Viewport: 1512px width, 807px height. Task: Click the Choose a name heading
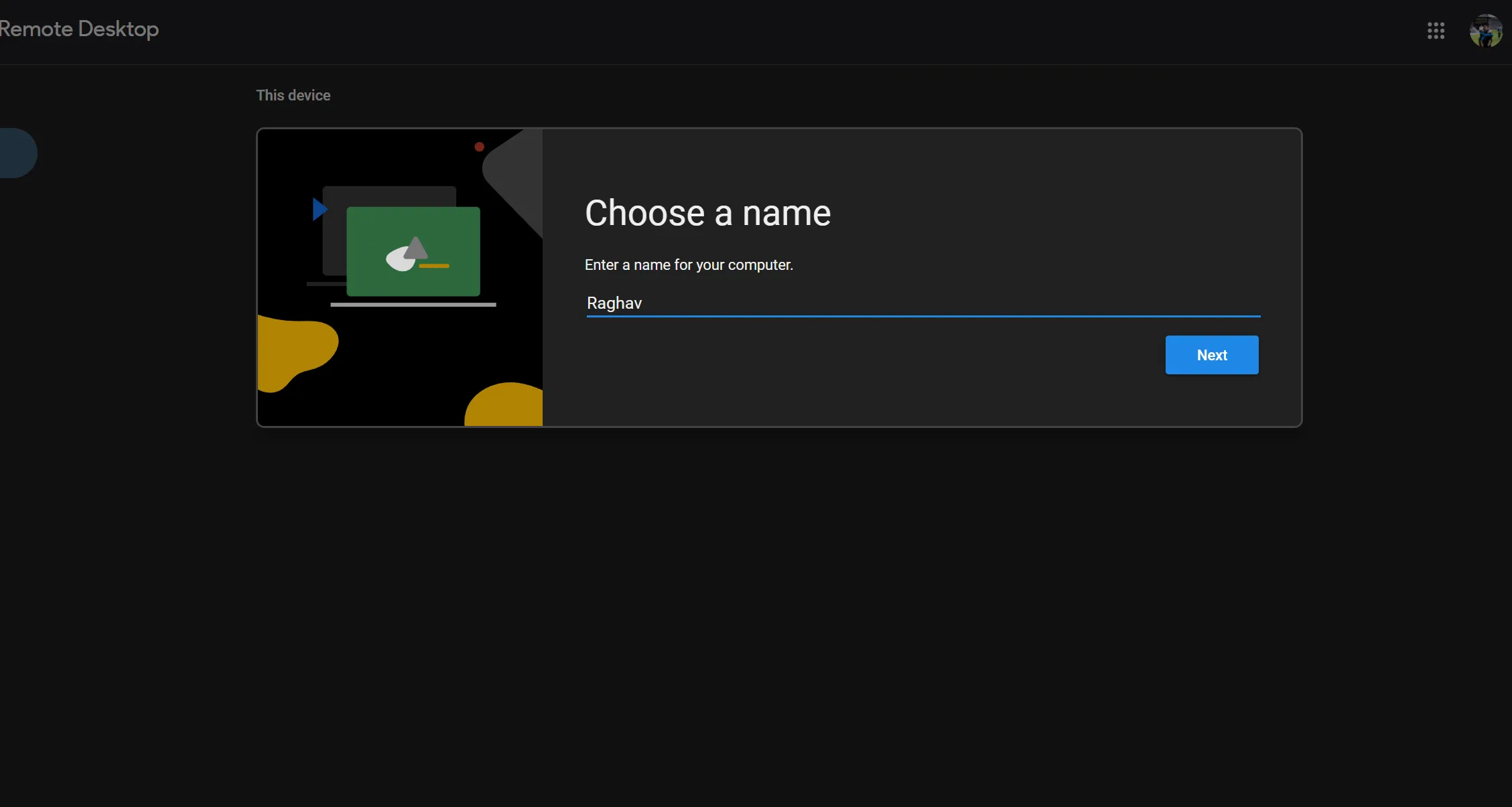click(707, 213)
